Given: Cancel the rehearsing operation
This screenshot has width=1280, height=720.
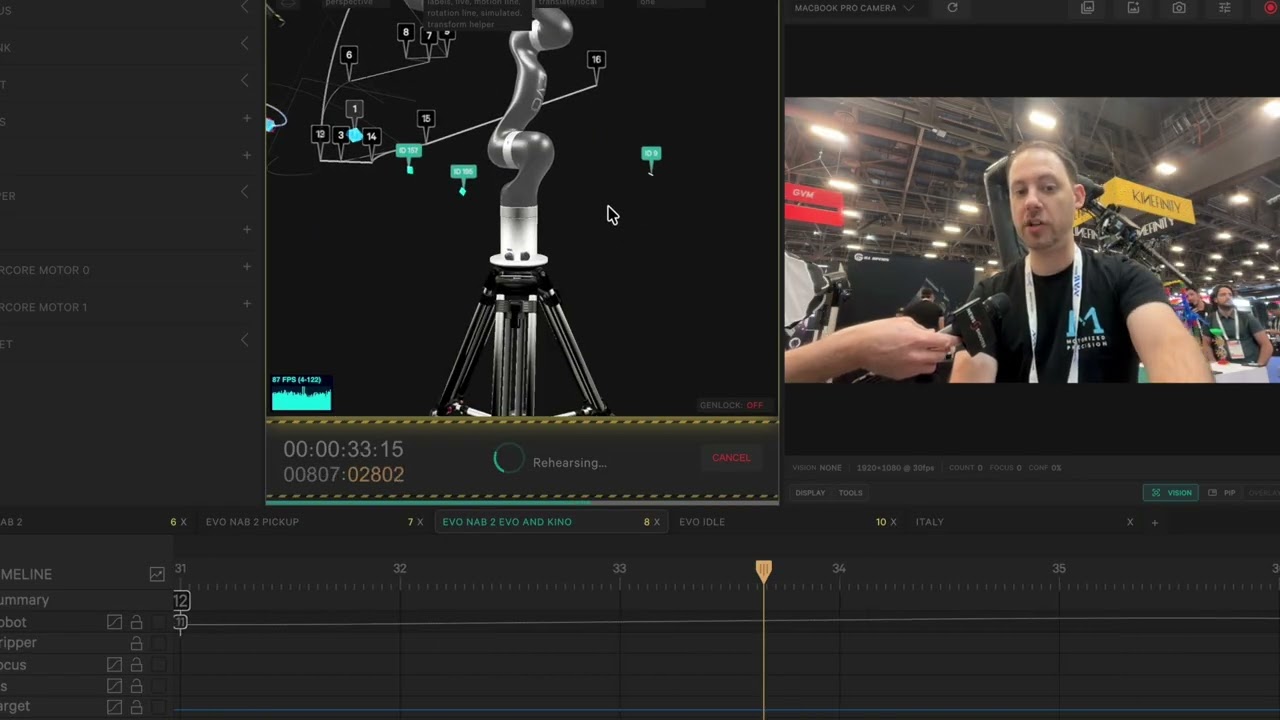Looking at the screenshot, I should click(730, 458).
